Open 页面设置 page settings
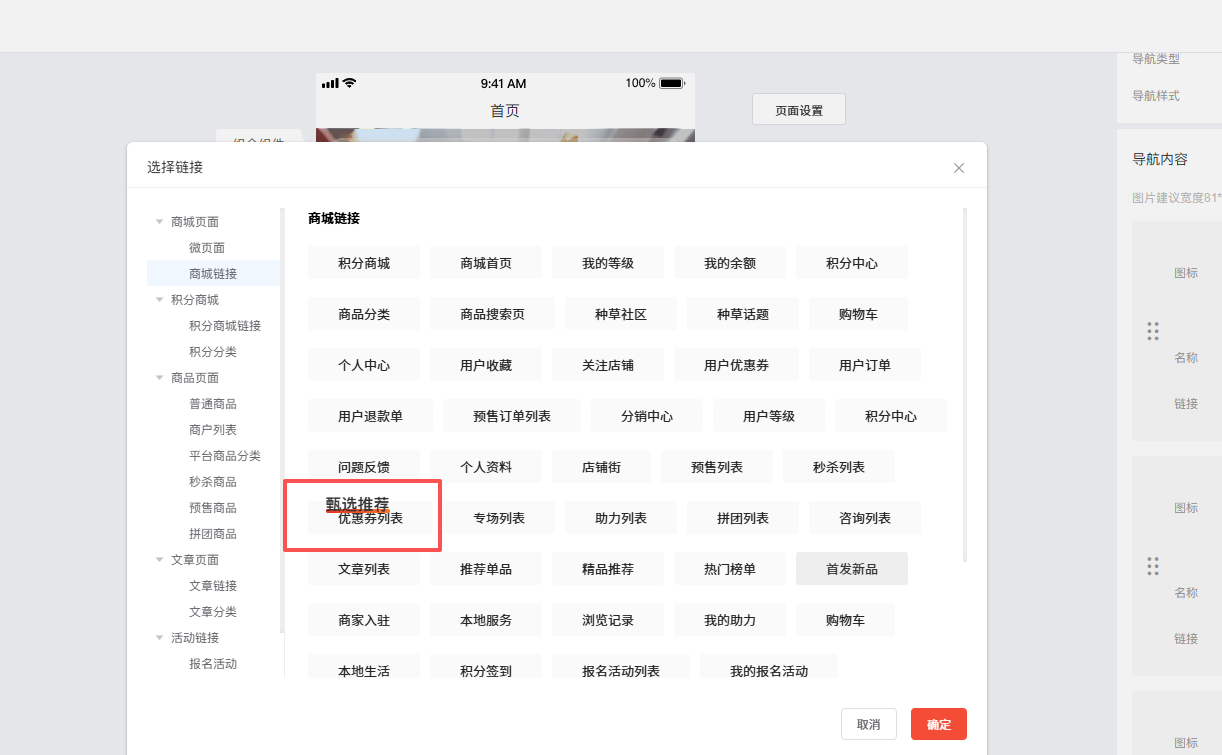This screenshot has width=1222, height=755. (798, 110)
